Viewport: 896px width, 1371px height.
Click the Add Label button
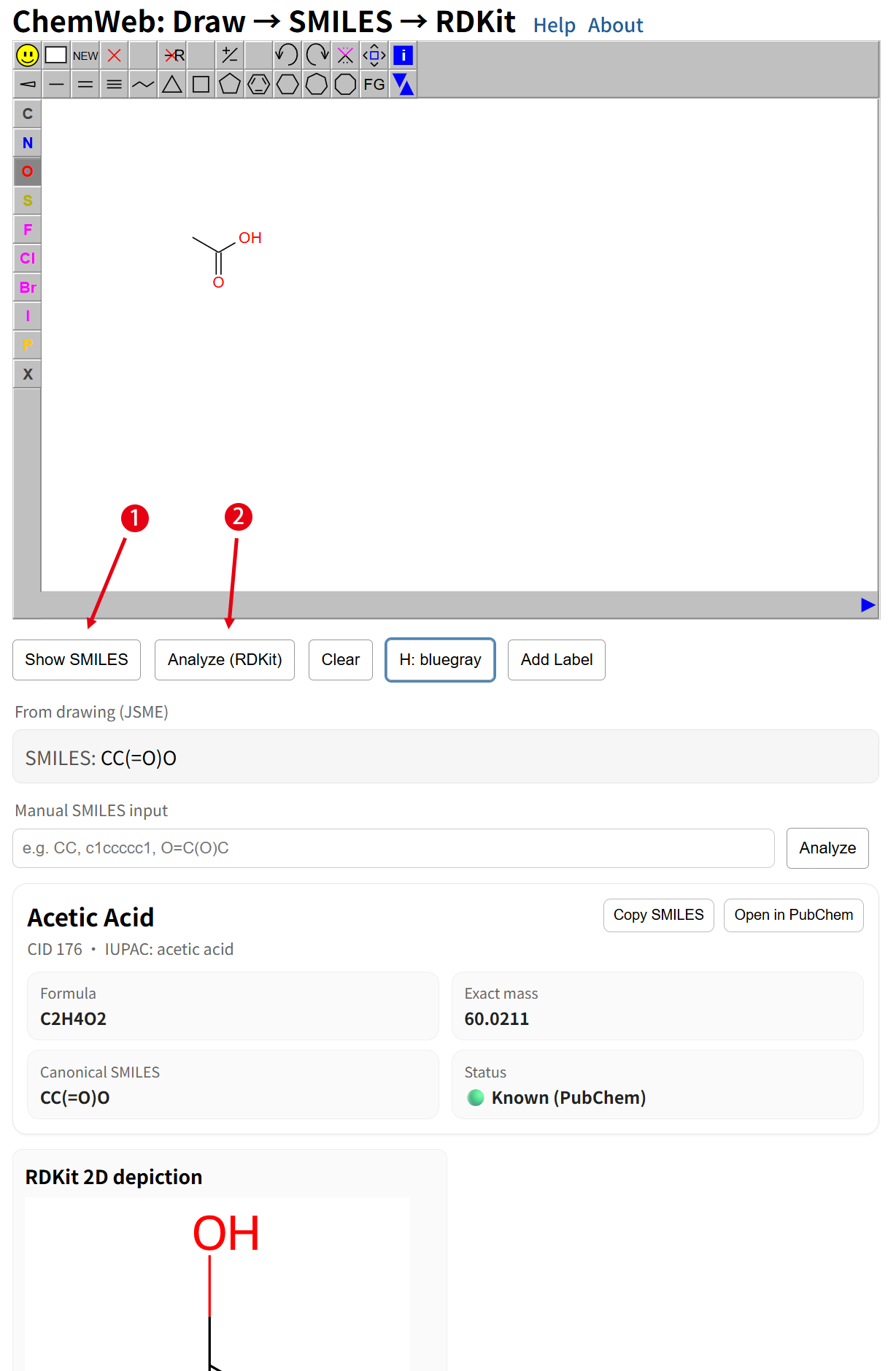[557, 660]
